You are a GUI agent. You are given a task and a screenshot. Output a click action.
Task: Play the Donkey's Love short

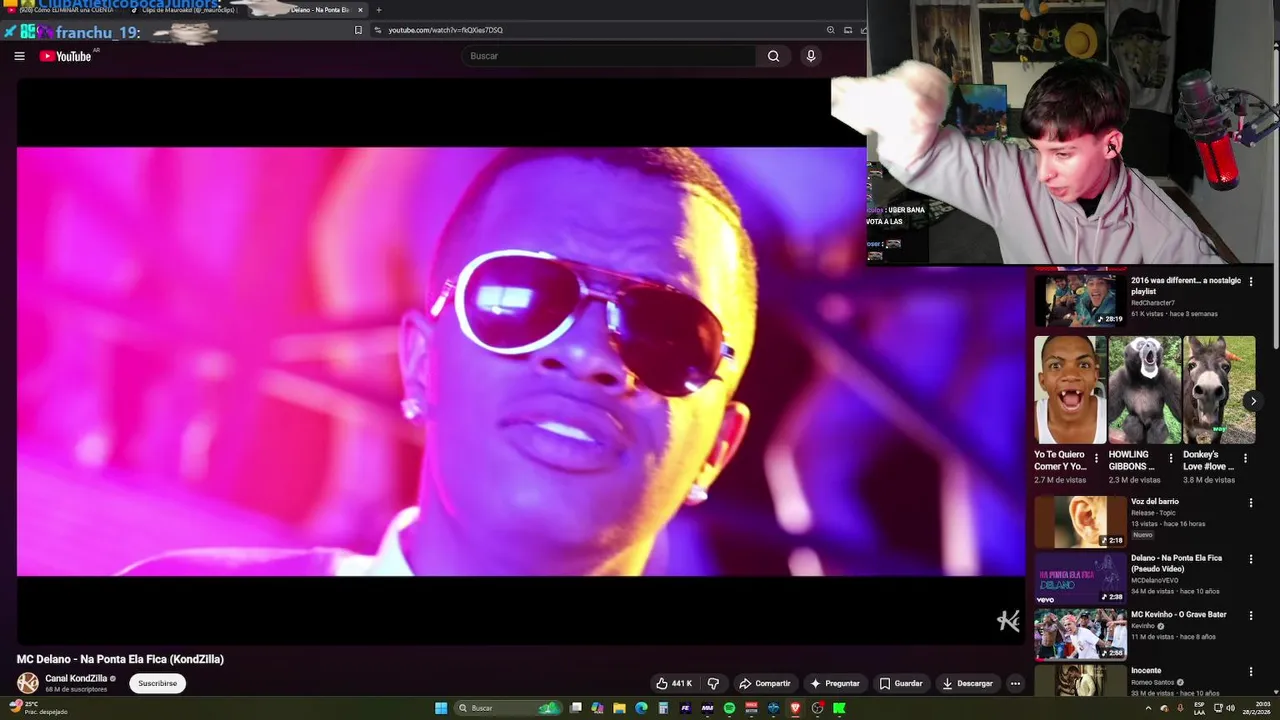click(1219, 390)
